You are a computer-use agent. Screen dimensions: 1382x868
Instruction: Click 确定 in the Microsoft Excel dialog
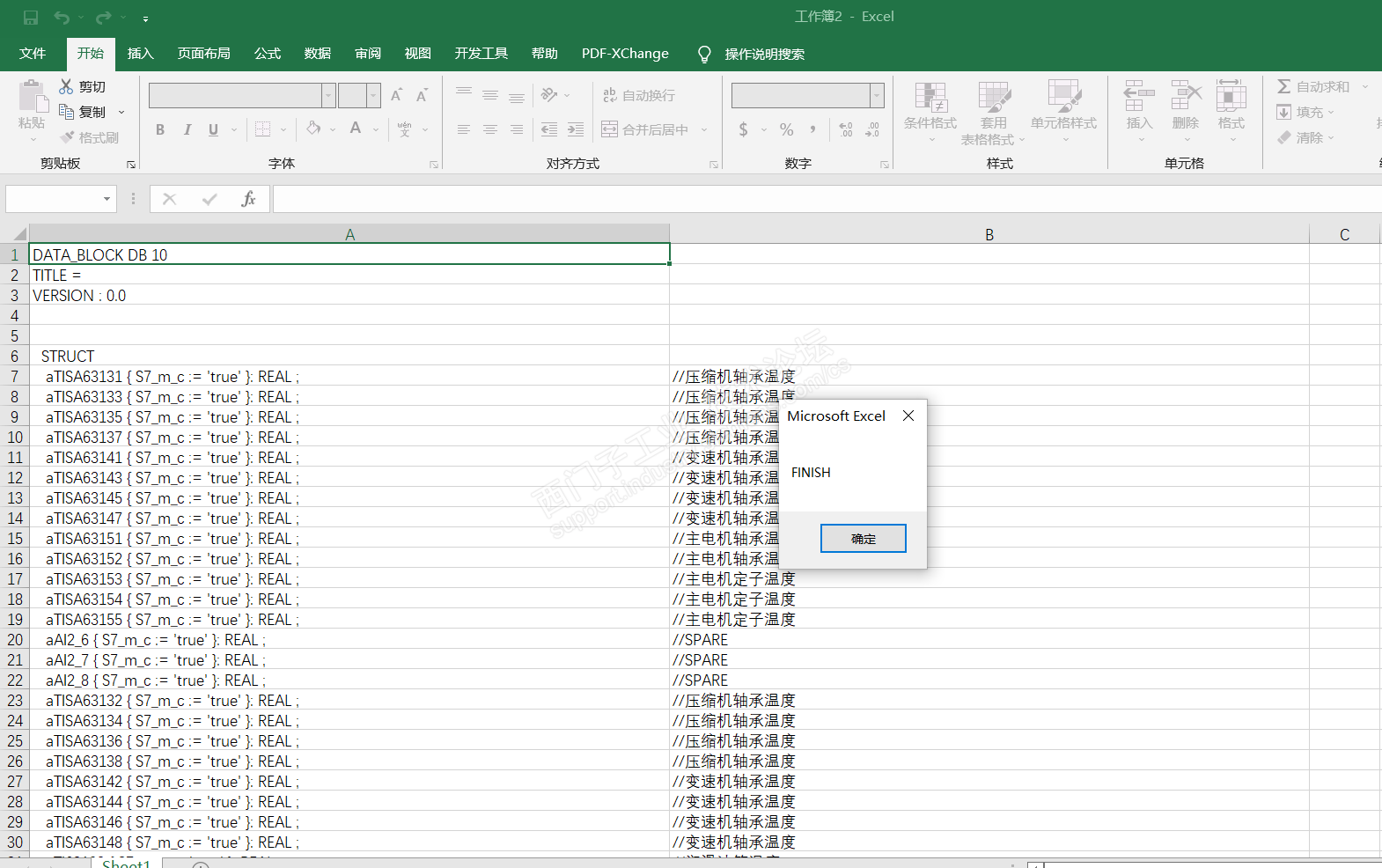[864, 539]
